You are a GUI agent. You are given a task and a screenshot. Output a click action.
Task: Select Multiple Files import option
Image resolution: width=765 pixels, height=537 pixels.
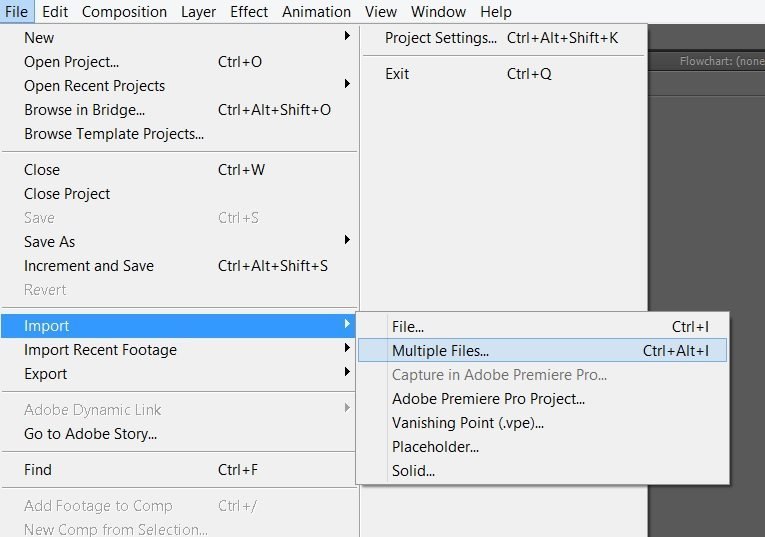pos(543,351)
